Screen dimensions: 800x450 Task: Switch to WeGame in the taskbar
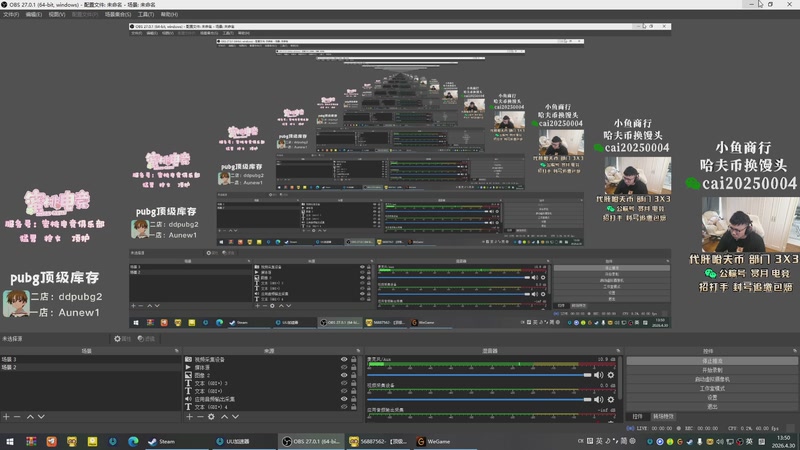tap(446, 441)
